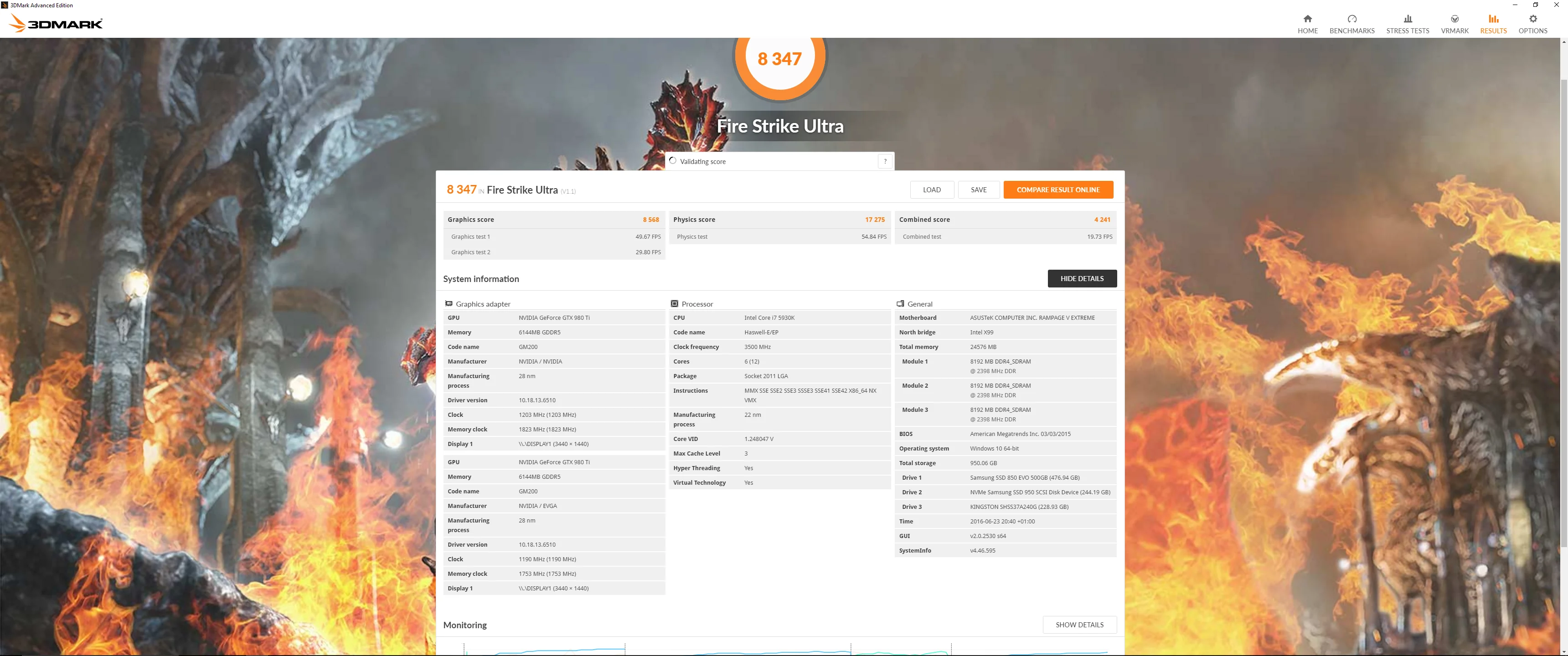Screen dimensions: 1568x656
Task: Open Stress Tests chart icon
Action: [x=1407, y=19]
